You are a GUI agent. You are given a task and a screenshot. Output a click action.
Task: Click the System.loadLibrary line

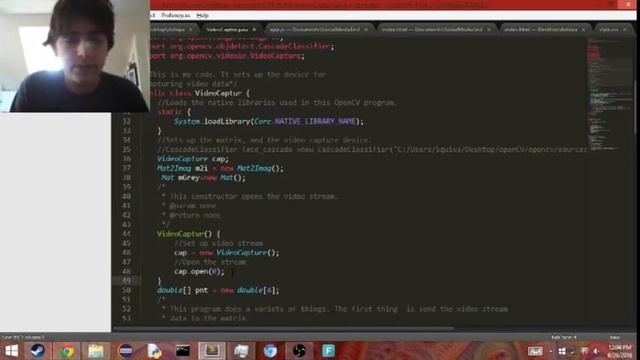coord(269,121)
